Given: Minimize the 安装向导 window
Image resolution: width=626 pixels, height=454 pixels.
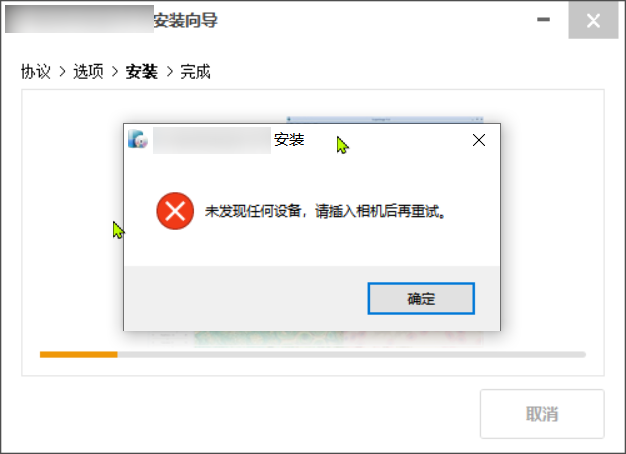Looking at the screenshot, I should coord(543,20).
